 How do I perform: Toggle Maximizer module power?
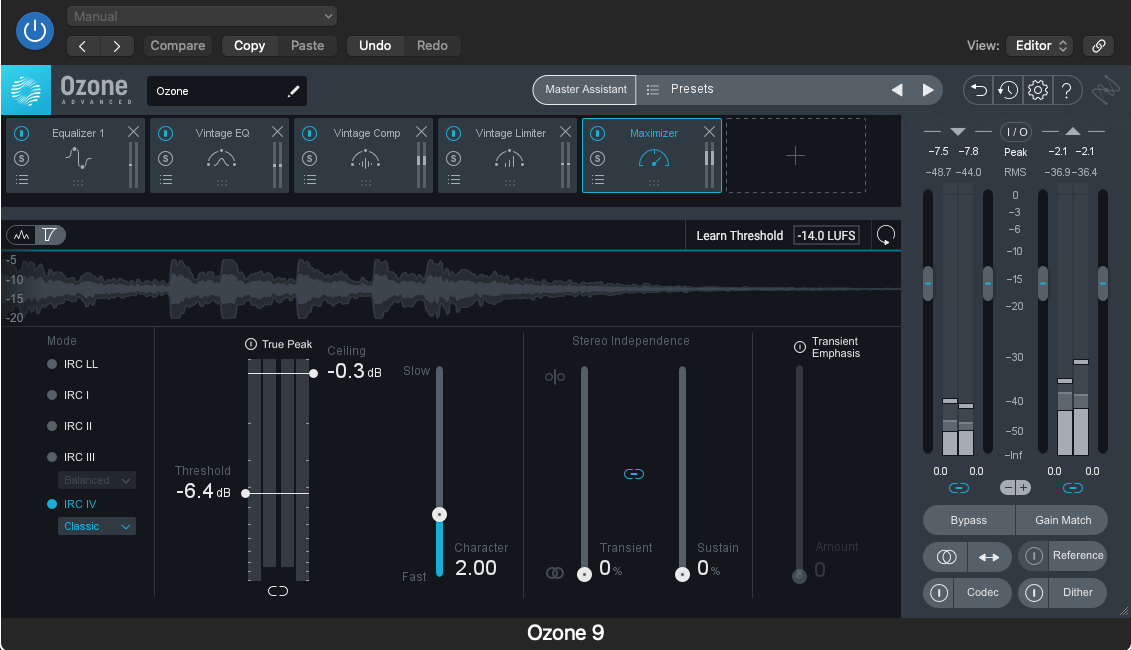tap(597, 133)
